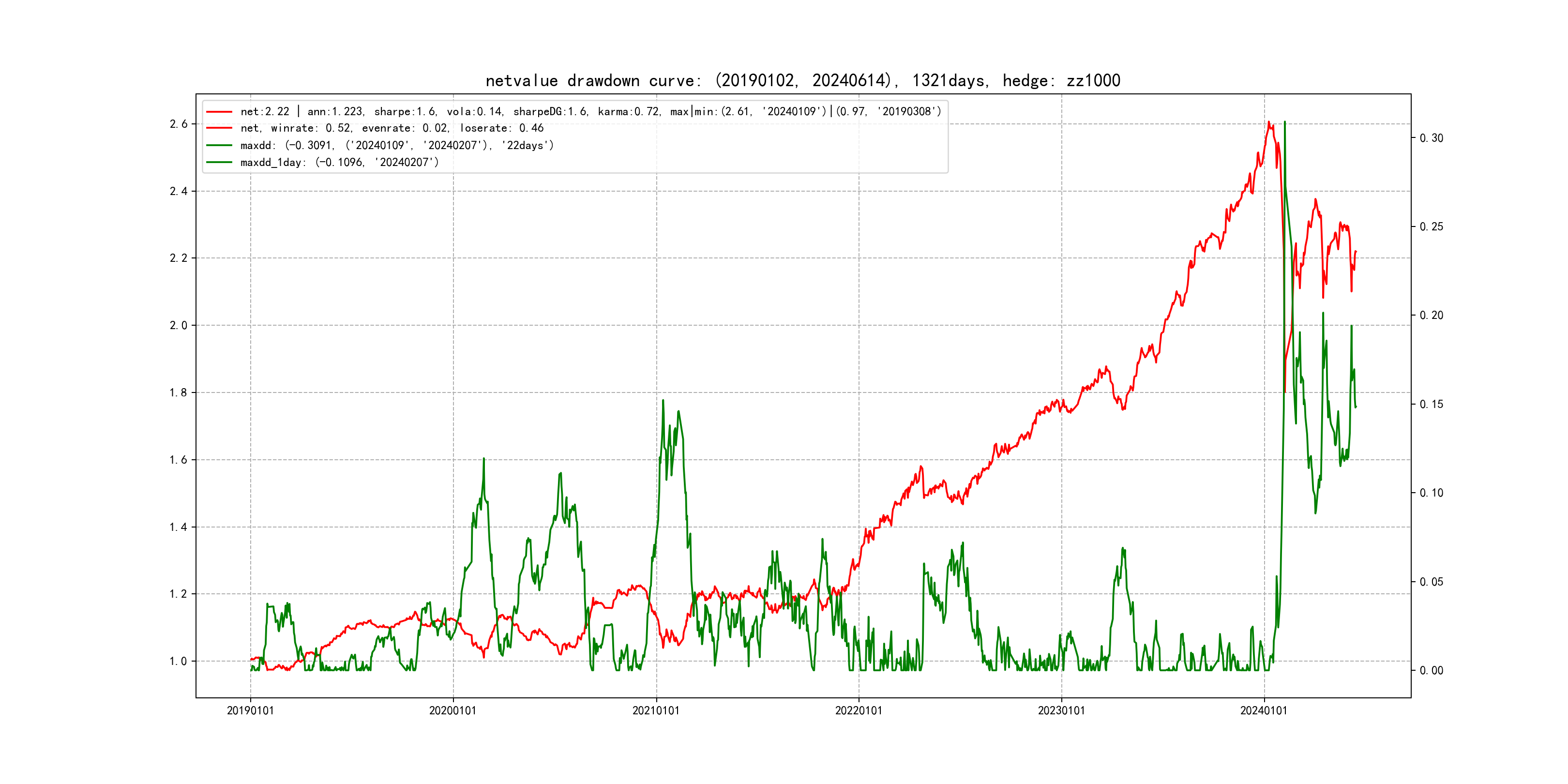Click the 0.15 right y-axis tick label
Image resolution: width=1568 pixels, height=784 pixels.
(x=1431, y=404)
